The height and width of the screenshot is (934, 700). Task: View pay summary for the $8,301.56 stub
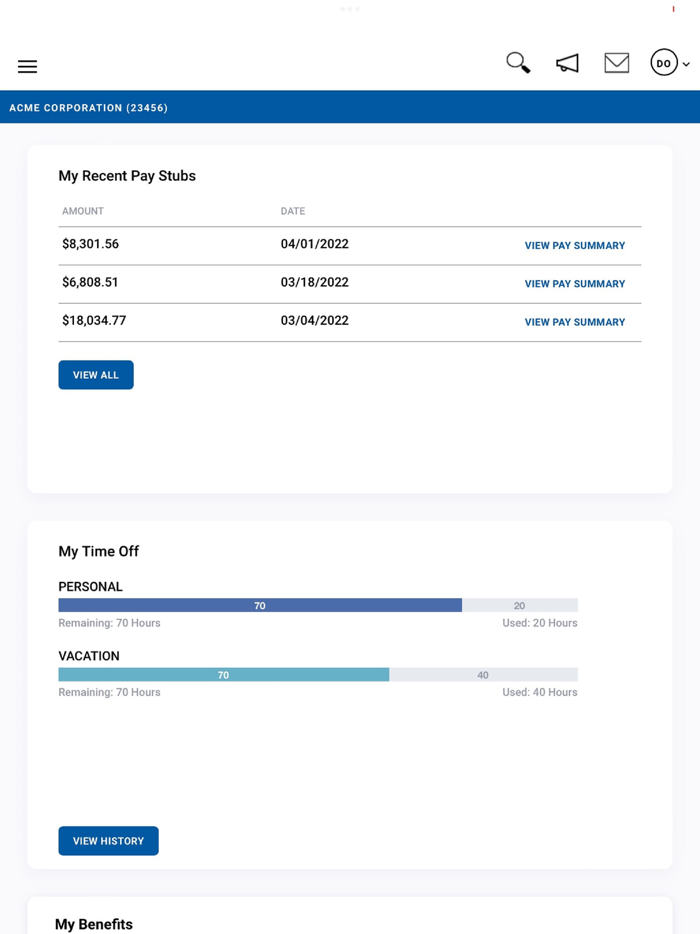tap(575, 245)
